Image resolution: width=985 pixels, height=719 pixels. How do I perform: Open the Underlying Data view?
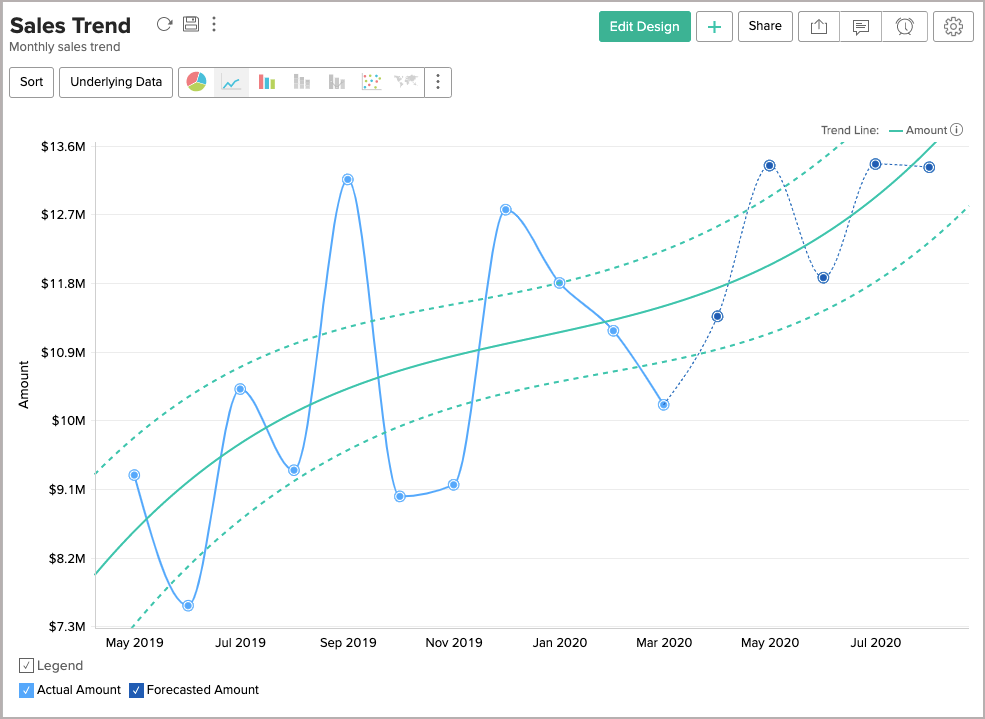pos(115,82)
